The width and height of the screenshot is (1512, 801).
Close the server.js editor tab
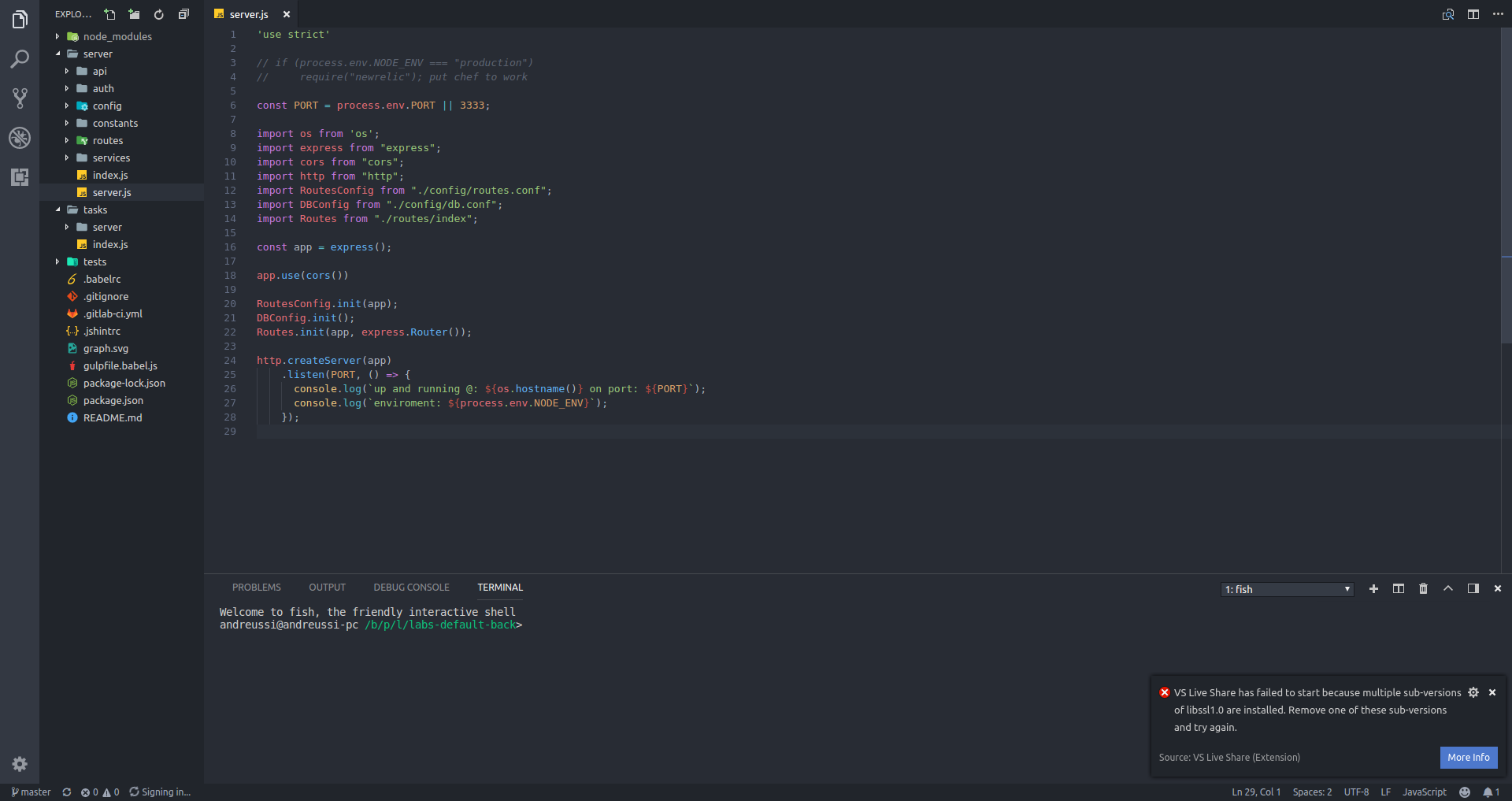[287, 14]
